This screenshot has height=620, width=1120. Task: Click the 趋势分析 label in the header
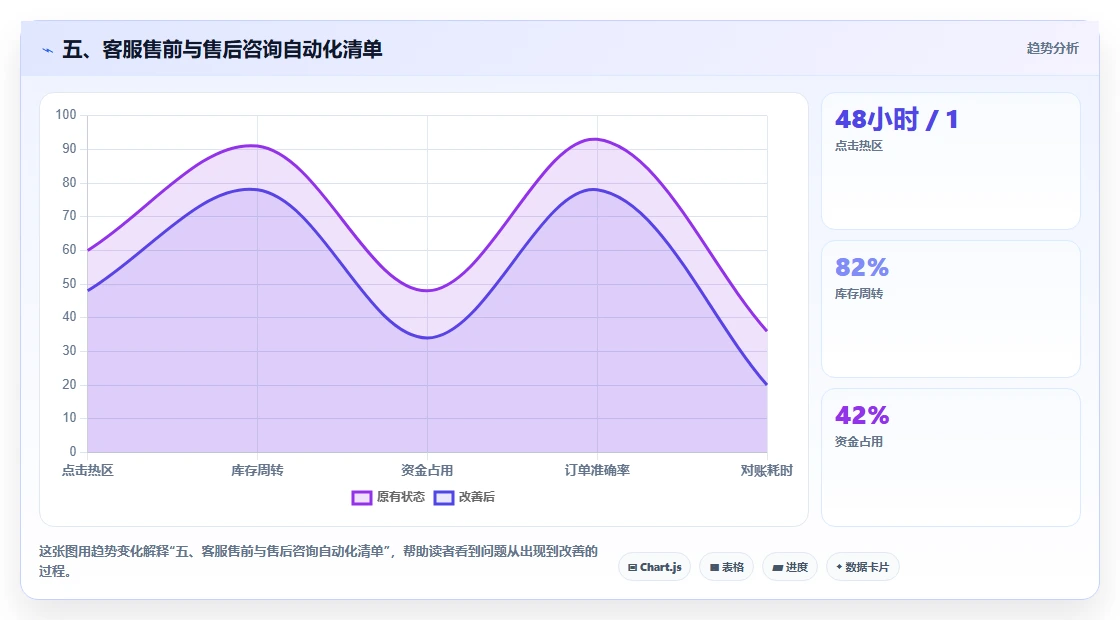click(x=1052, y=49)
